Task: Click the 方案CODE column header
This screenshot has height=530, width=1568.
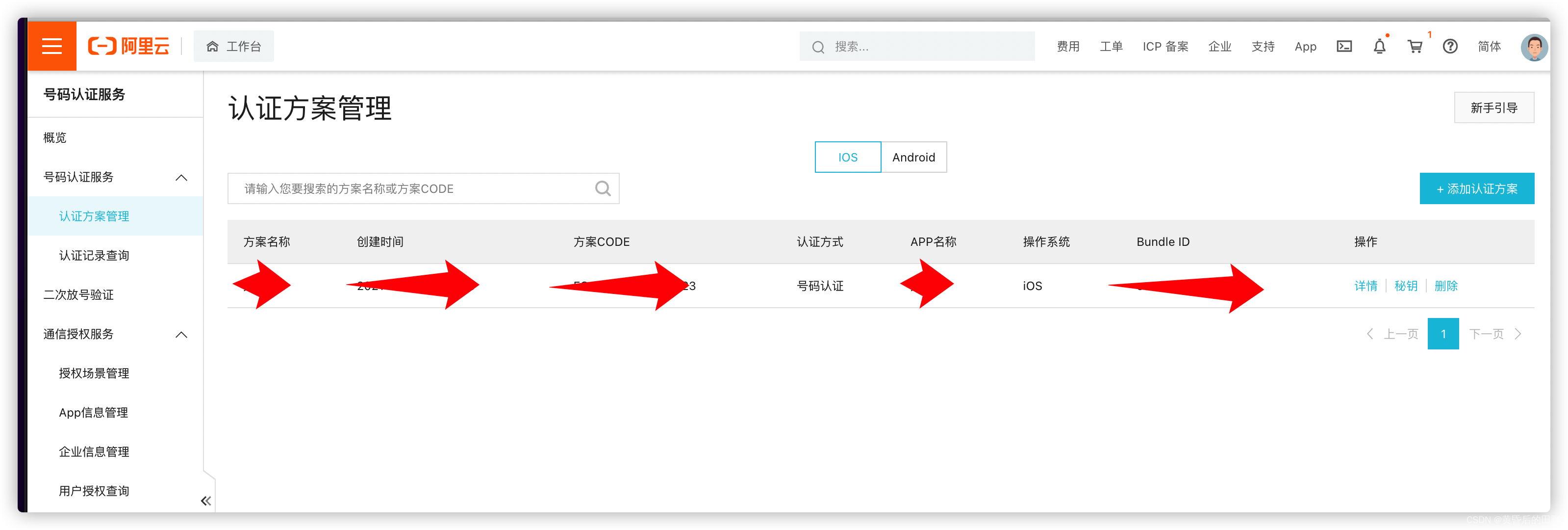Action: pyautogui.click(x=602, y=242)
